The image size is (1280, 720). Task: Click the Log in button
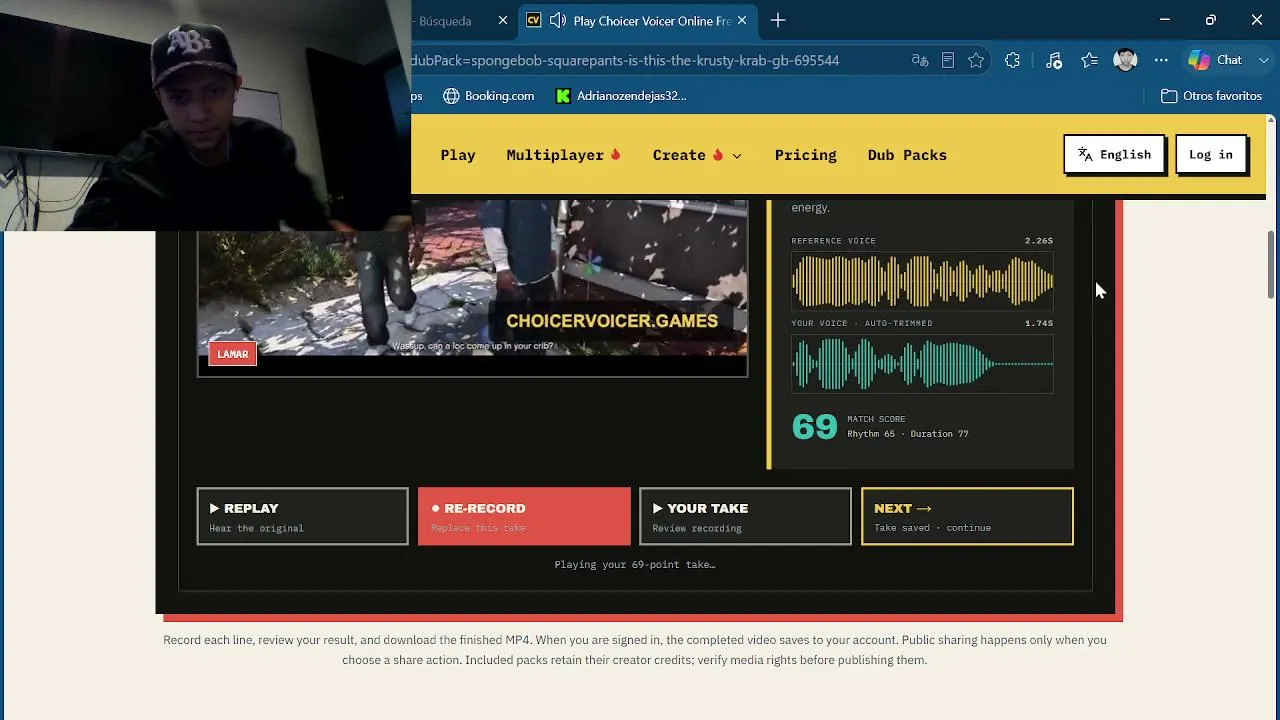tap(1211, 155)
